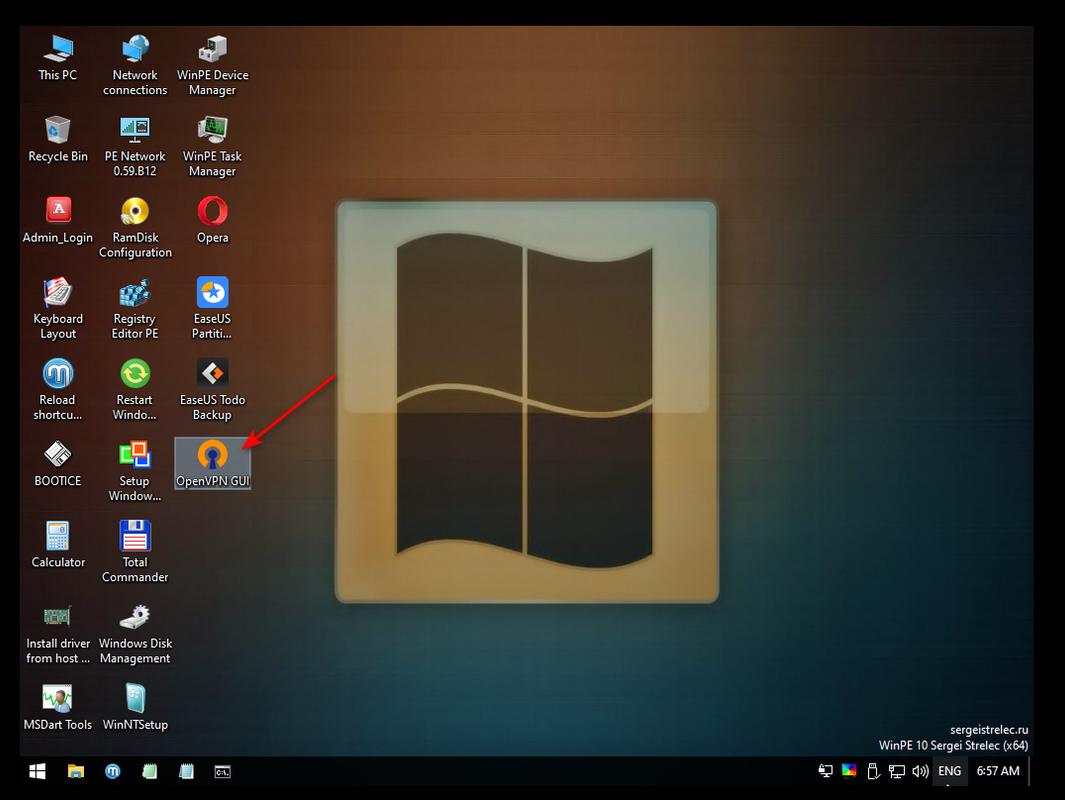This screenshot has width=1065, height=800.
Task: Select the Setup Windows icon
Action: [x=135, y=471]
